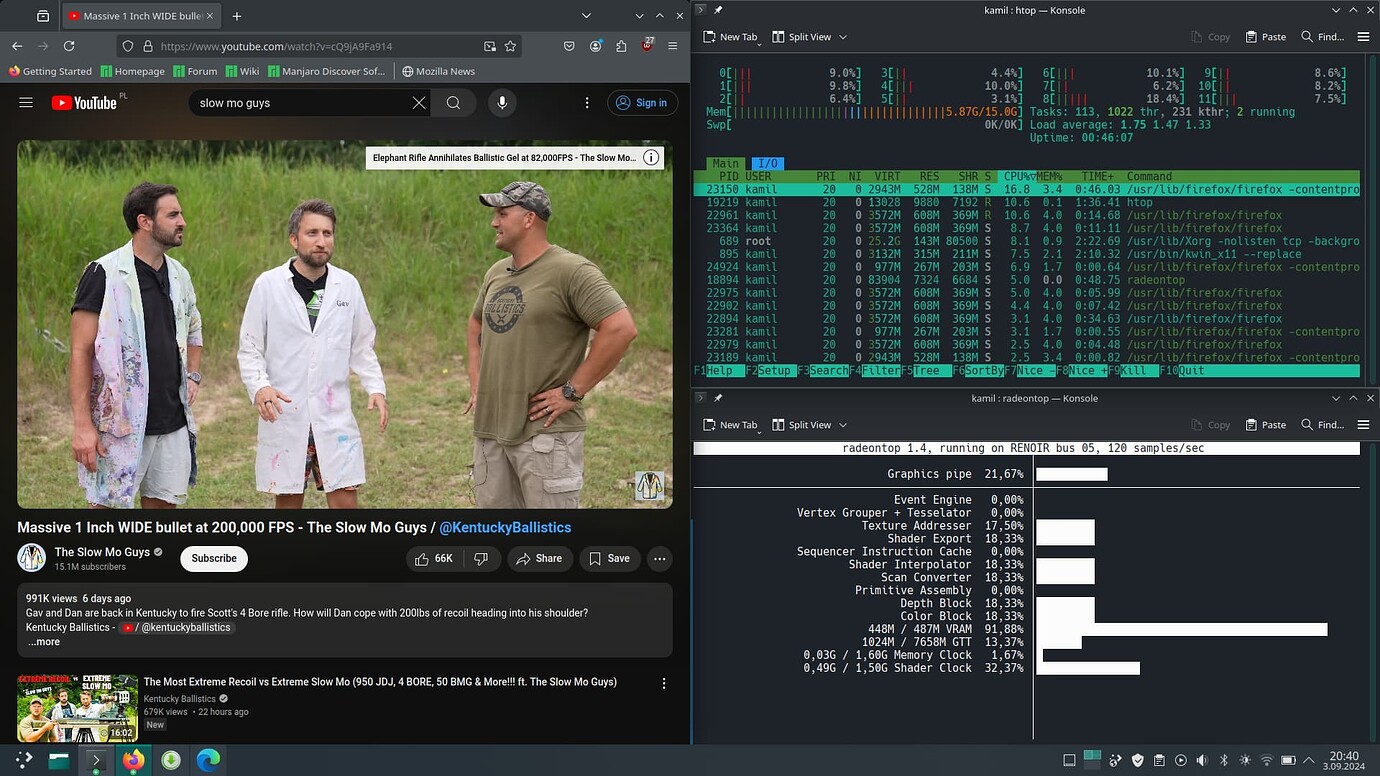
Task: Click the info icon on Elephant Rifle card
Action: pyautogui.click(x=651, y=157)
